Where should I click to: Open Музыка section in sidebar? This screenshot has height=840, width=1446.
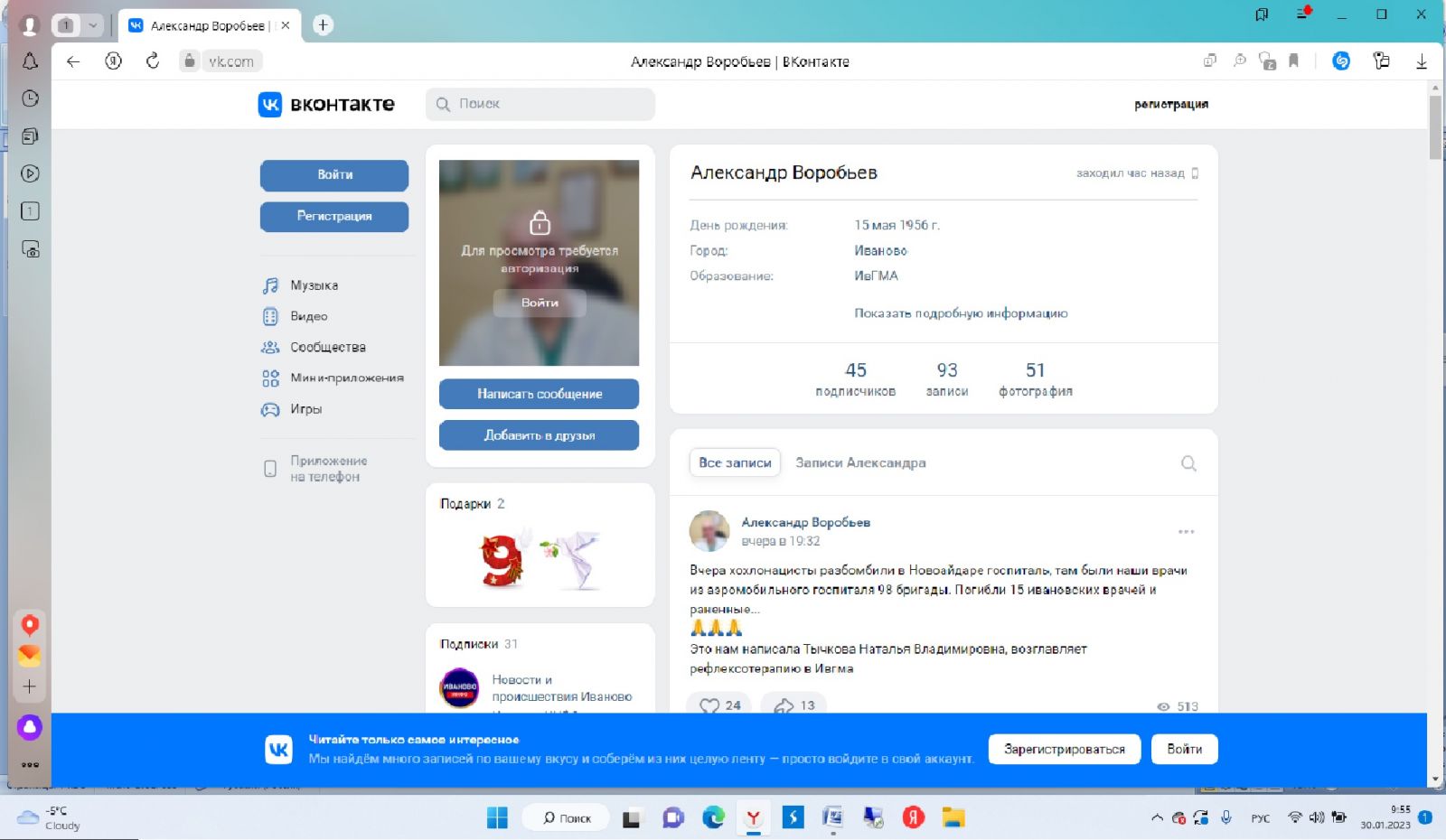pos(313,285)
